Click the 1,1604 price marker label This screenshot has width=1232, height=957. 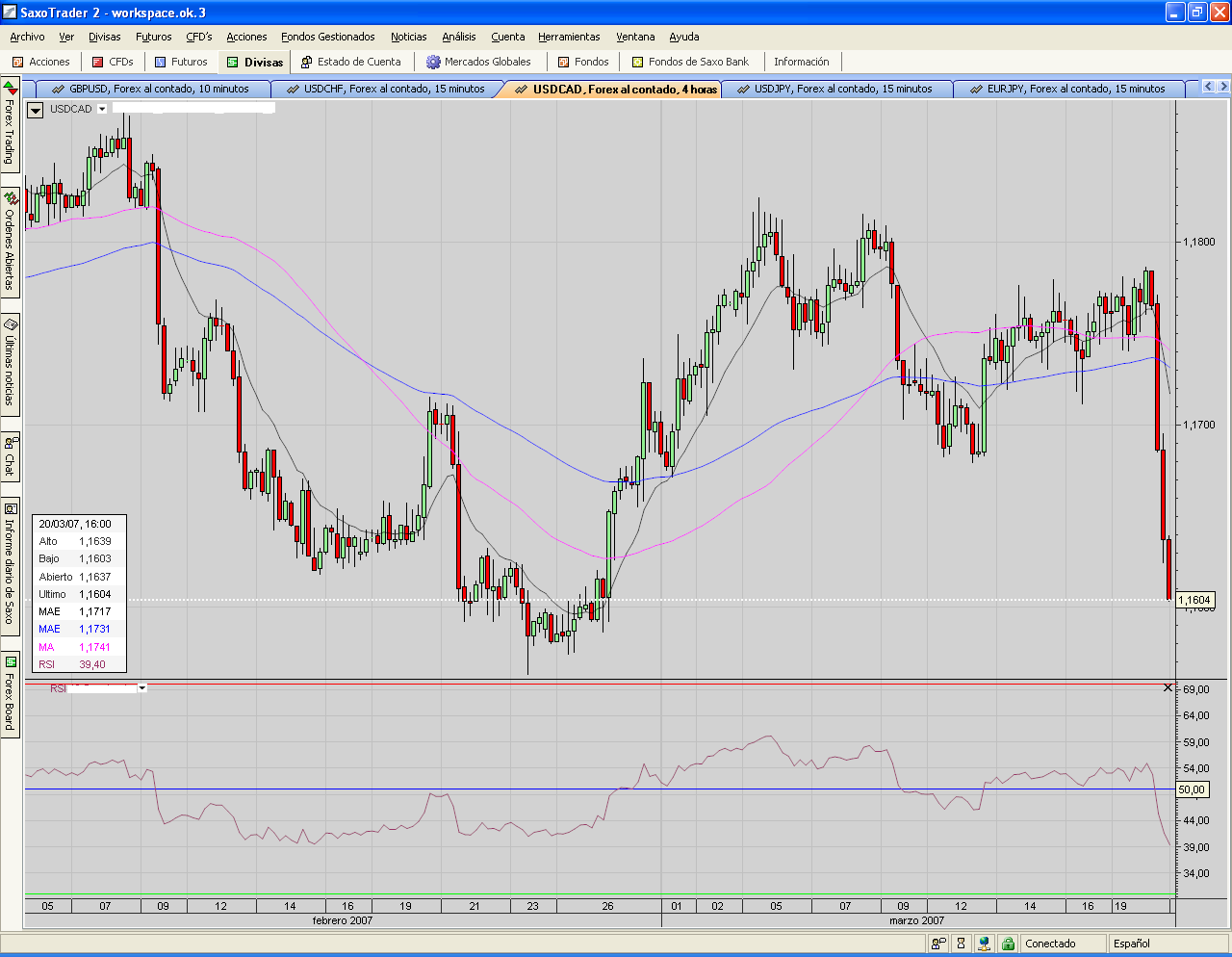(1194, 600)
